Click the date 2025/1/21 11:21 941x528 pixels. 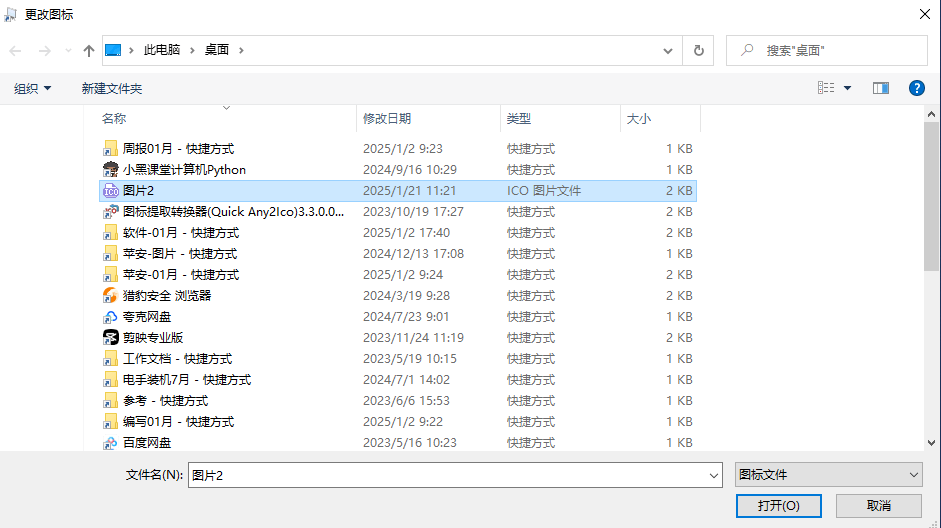pyautogui.click(x=409, y=190)
